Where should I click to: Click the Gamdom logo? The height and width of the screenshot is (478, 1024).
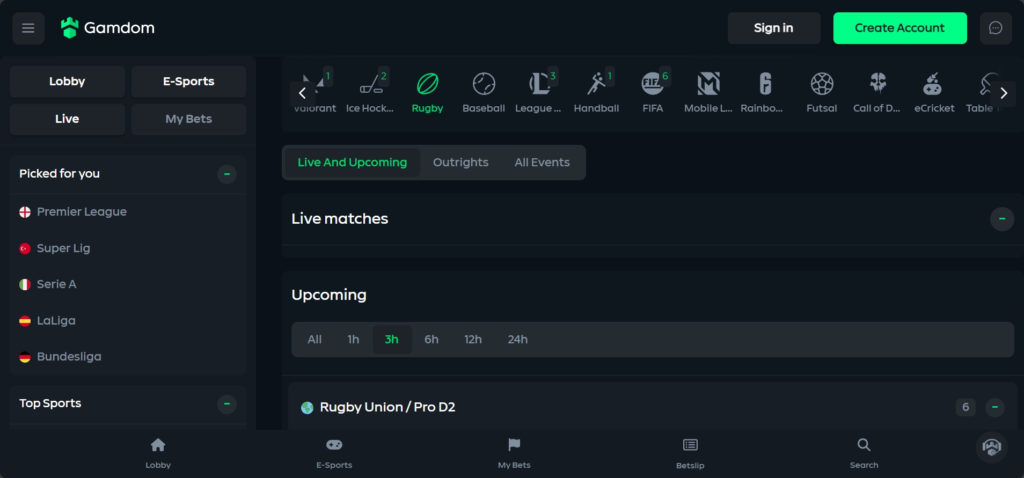coord(108,28)
